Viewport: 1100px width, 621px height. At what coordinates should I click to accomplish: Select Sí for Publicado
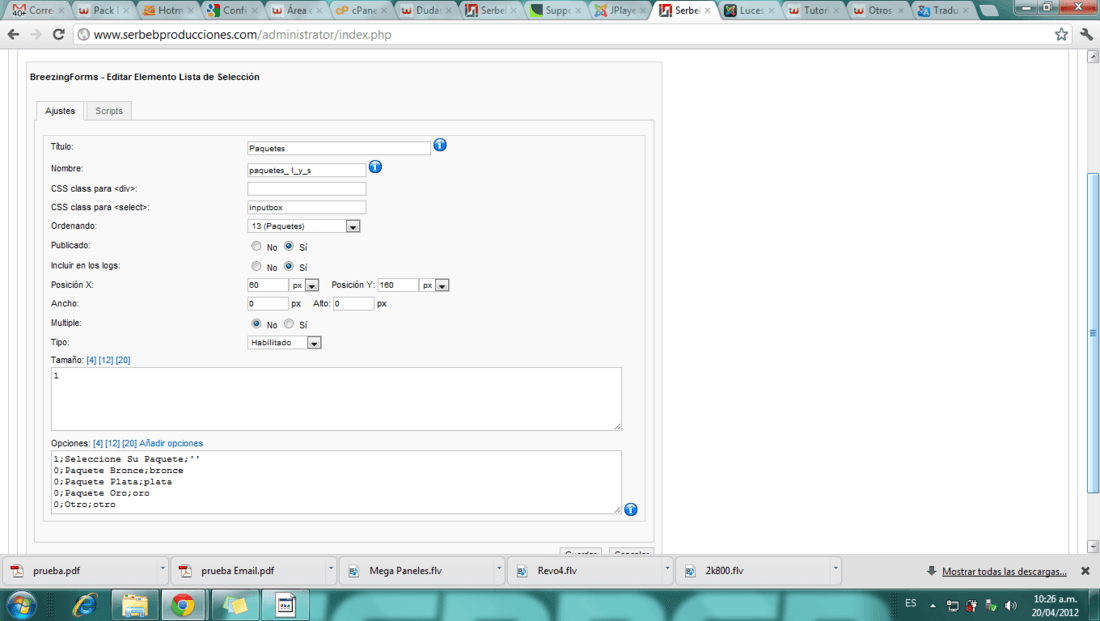pyautogui.click(x=288, y=246)
